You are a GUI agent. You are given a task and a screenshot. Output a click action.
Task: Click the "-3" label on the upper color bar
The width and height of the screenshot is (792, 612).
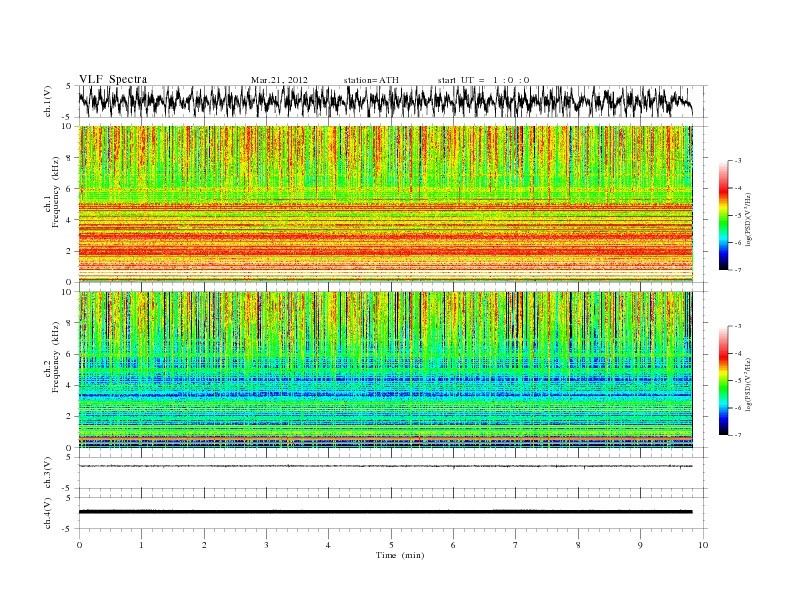737,161
